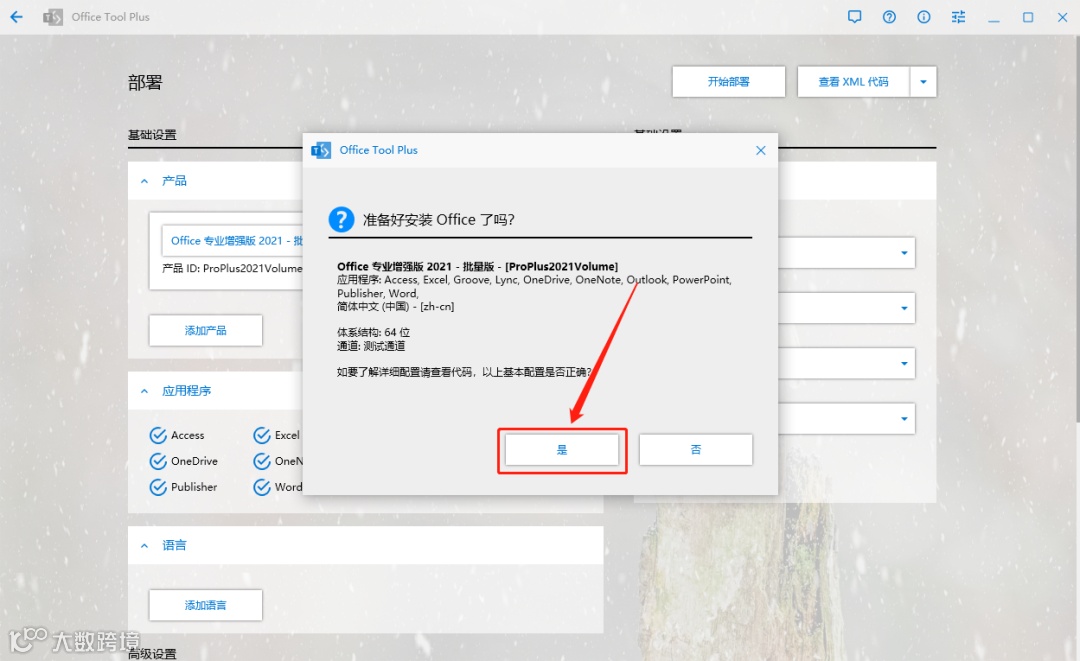Click the 产品 ID: ProPlus2021Volume text
The width and height of the screenshot is (1080, 661).
pyautogui.click(x=232, y=269)
